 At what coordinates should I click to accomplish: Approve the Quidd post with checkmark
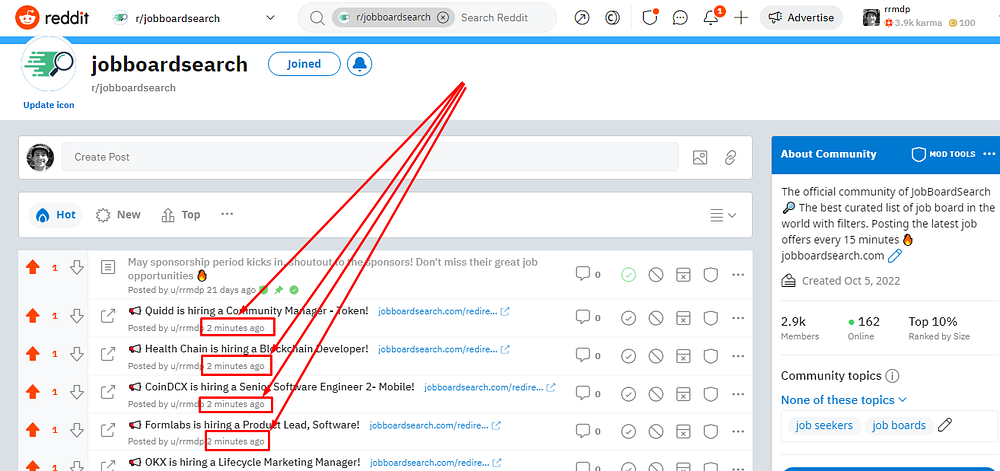(628, 317)
